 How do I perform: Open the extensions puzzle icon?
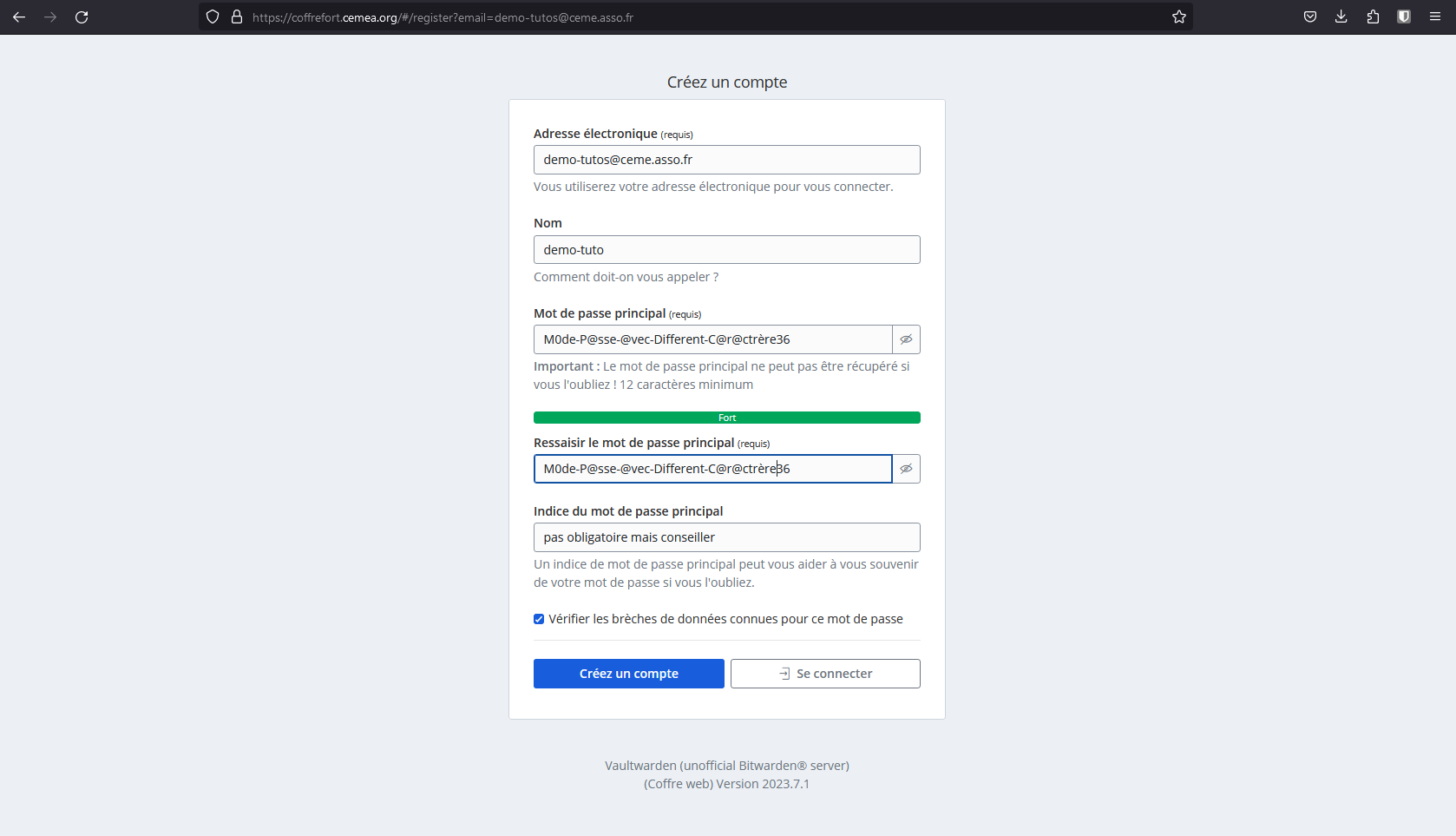coord(1373,16)
